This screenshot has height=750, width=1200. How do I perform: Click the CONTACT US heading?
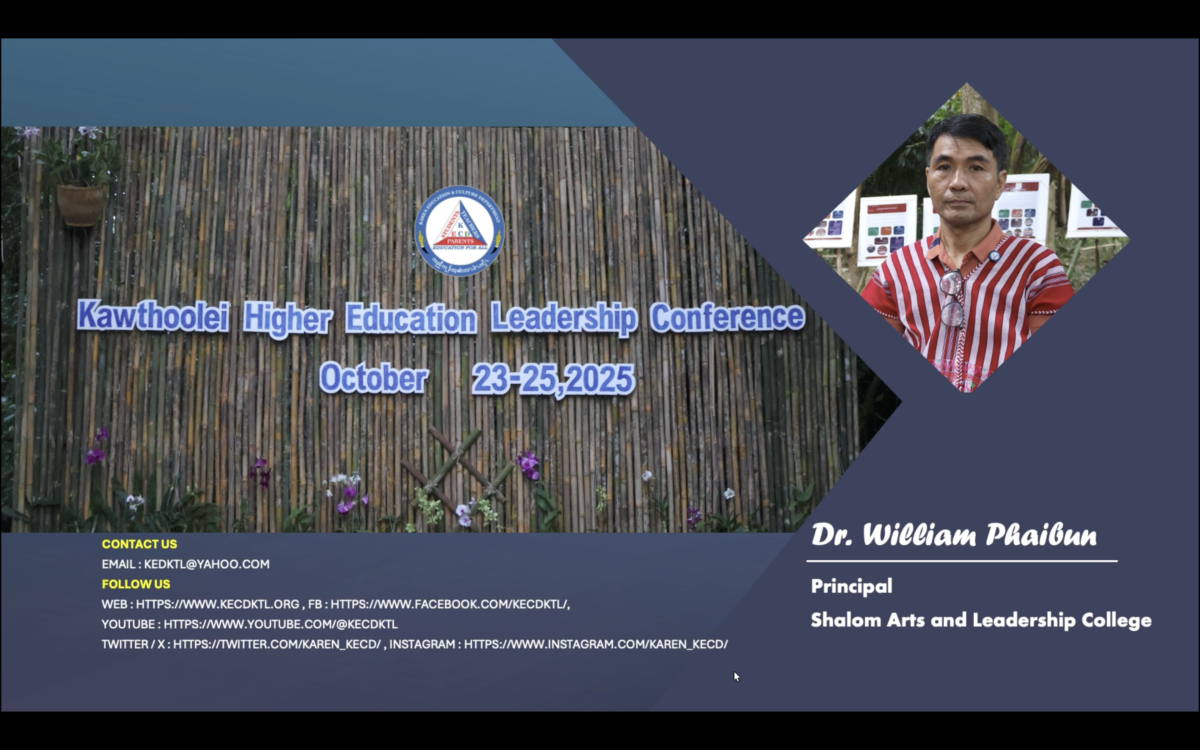click(x=139, y=544)
